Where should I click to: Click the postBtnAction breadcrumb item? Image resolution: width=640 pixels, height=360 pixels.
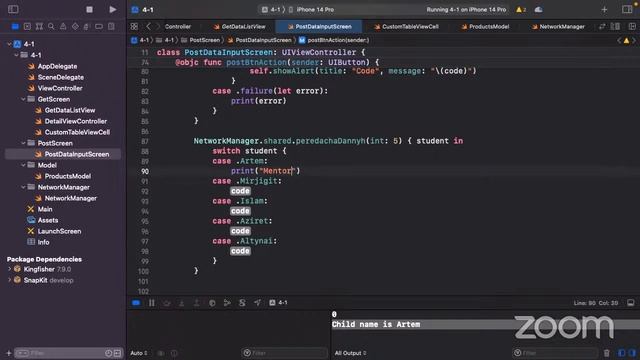[334, 40]
